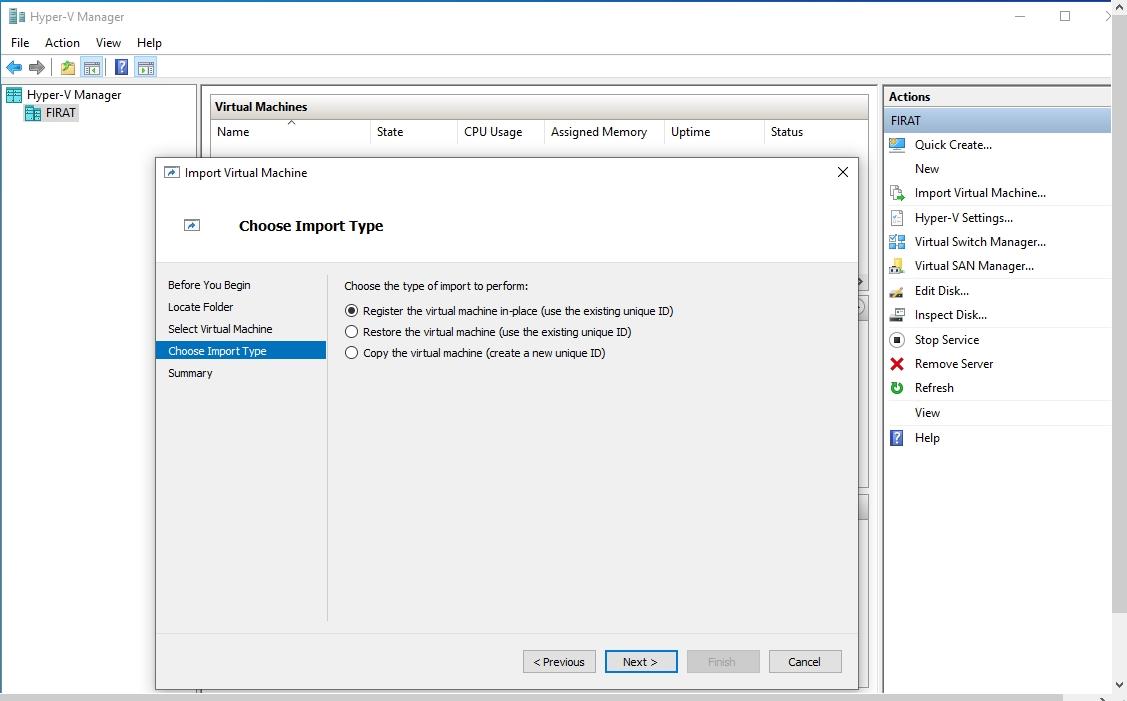The image size is (1127, 701).
Task: Click the Import Virtual Machine icon in Actions
Action: (897, 193)
